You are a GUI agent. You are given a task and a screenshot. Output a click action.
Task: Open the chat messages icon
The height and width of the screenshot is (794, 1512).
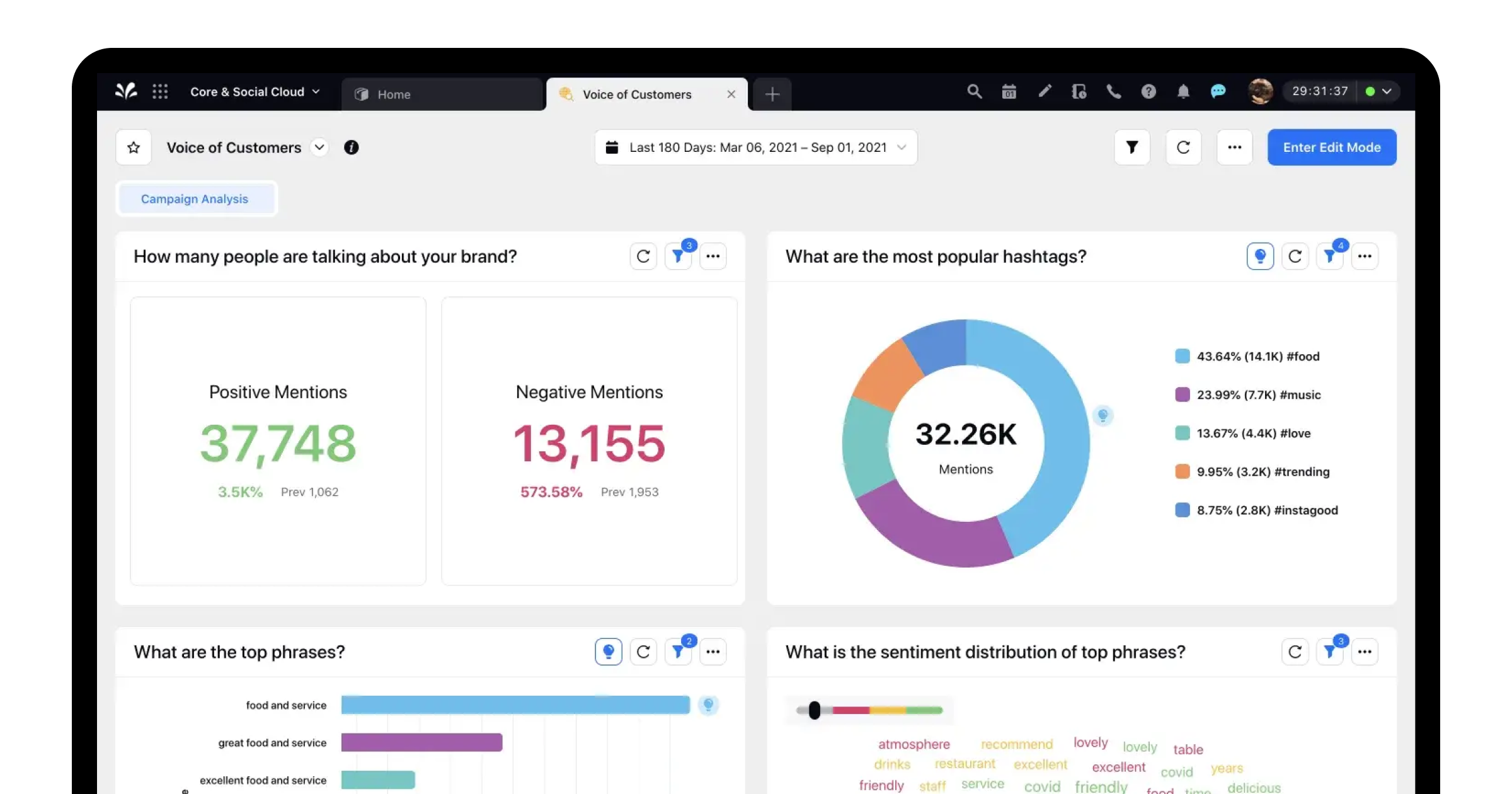click(1218, 92)
